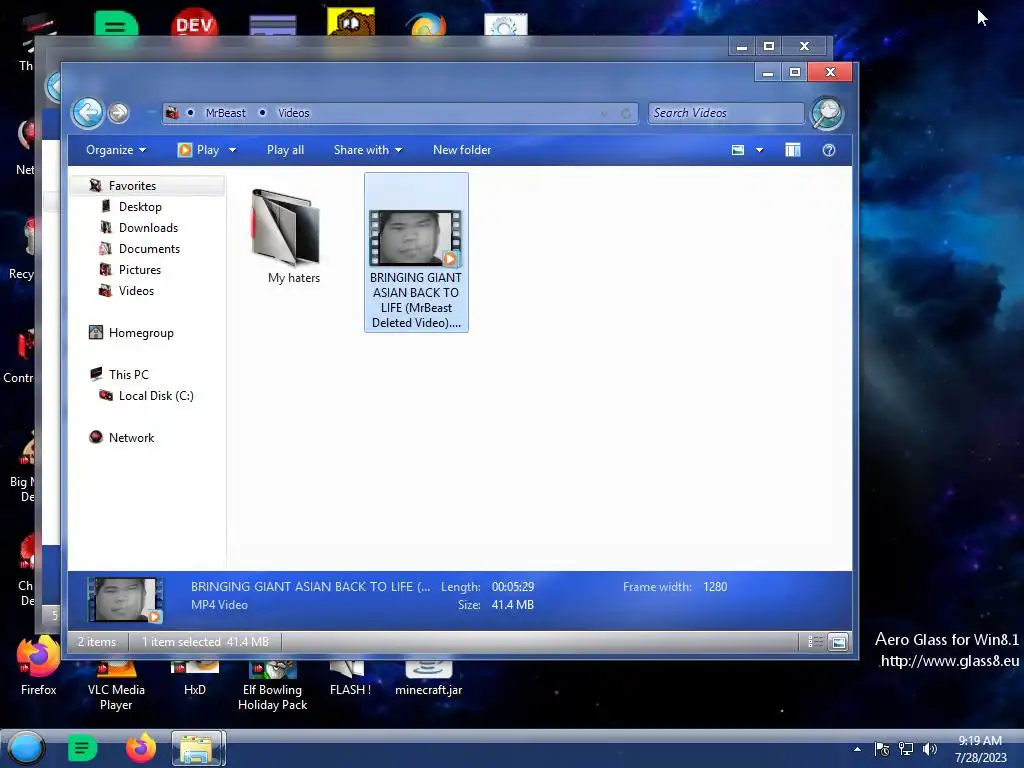Screen dimensions: 1024x768
Task: Select the BRINGING GIANT ASIAN video file
Action: pos(416,253)
